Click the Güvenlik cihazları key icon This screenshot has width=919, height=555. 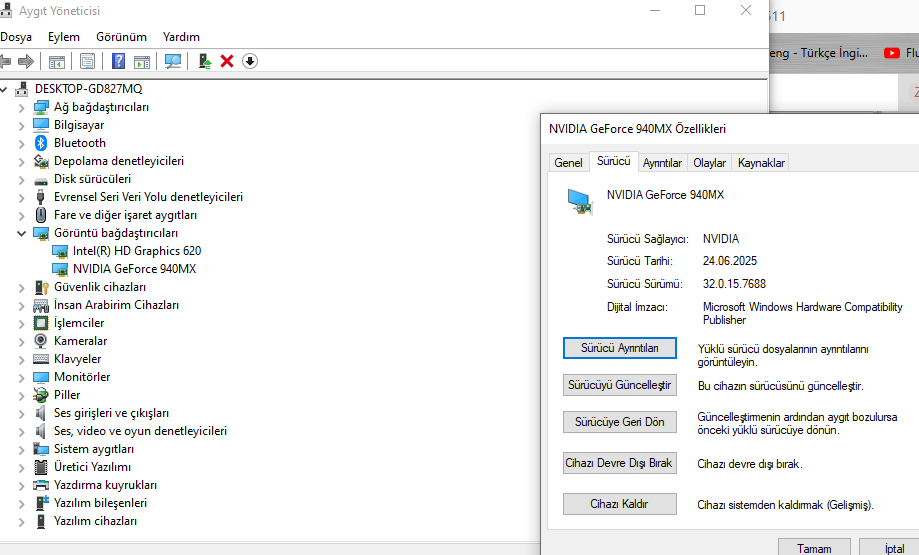[40, 287]
